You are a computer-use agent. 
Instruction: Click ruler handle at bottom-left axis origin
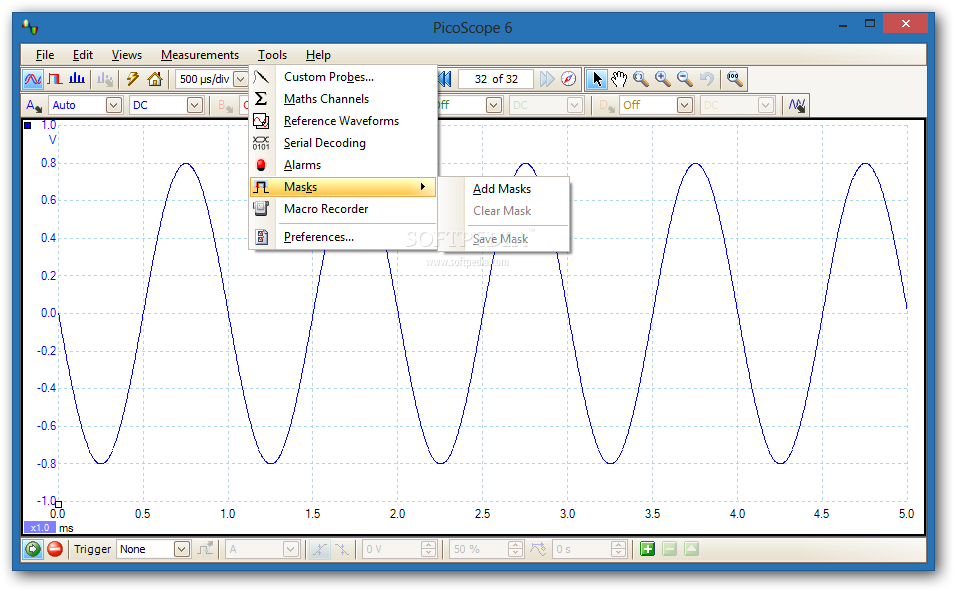(58, 504)
